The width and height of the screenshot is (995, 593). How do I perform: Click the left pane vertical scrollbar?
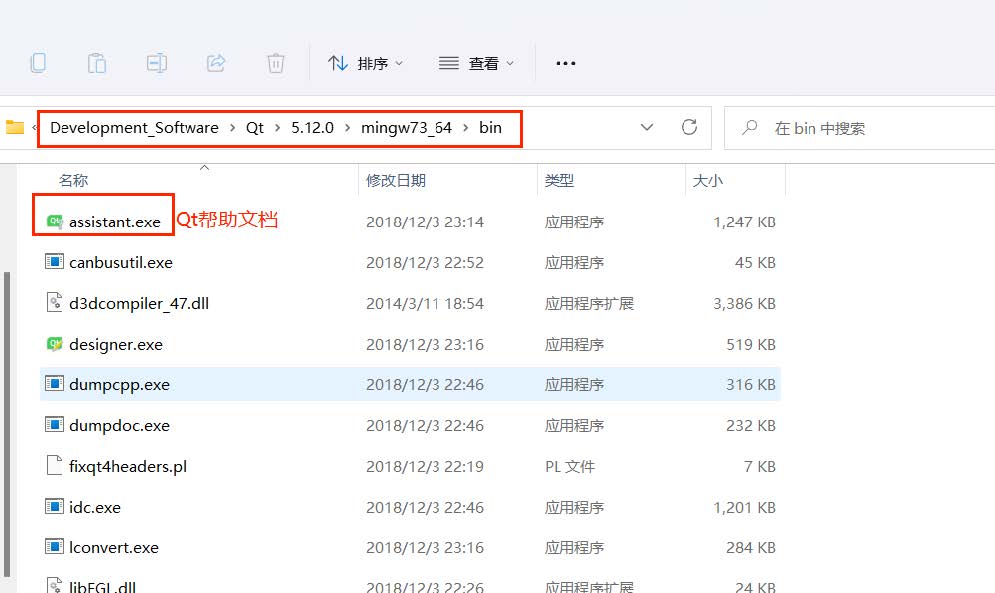pyautogui.click(x=7, y=424)
